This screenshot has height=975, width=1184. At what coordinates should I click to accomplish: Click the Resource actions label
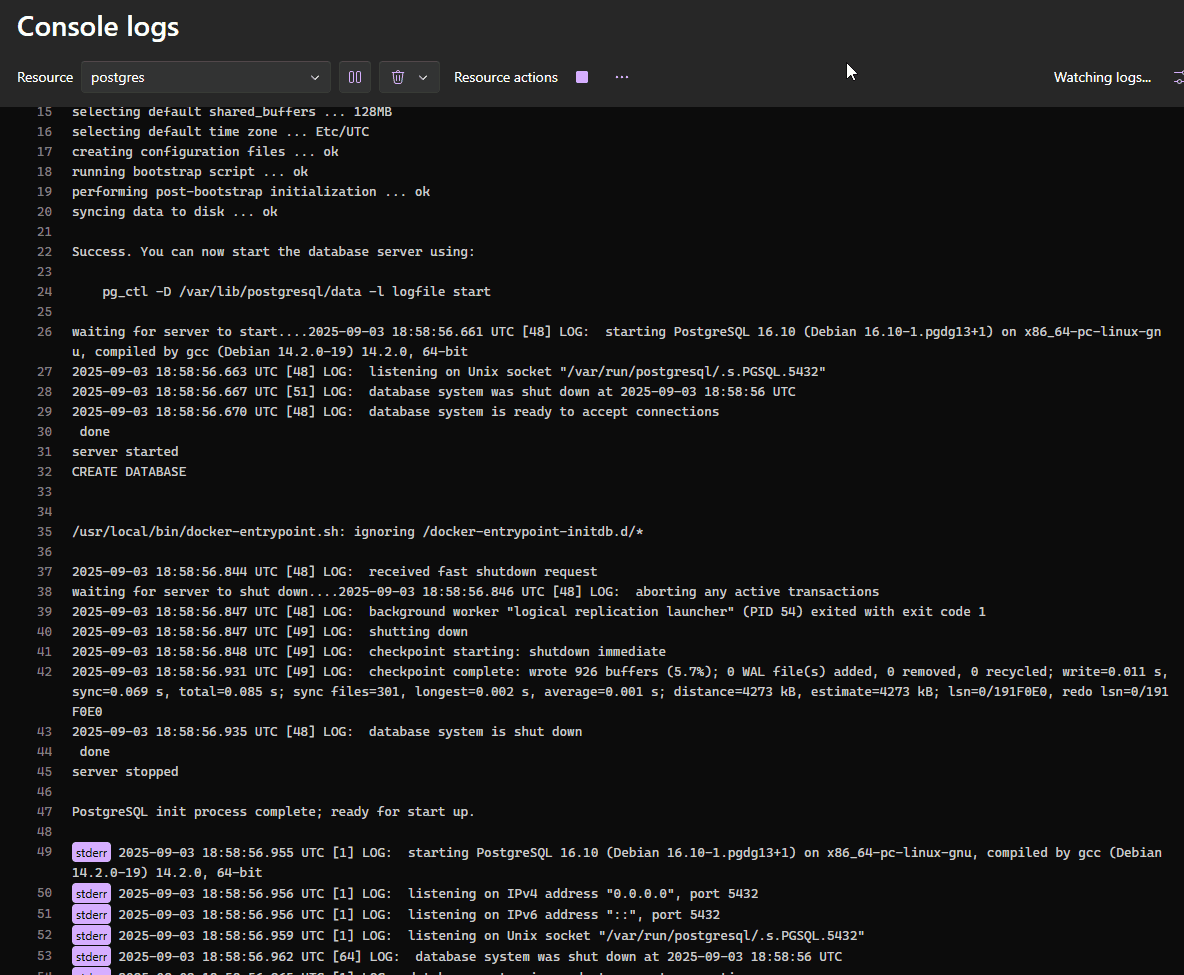(x=506, y=77)
